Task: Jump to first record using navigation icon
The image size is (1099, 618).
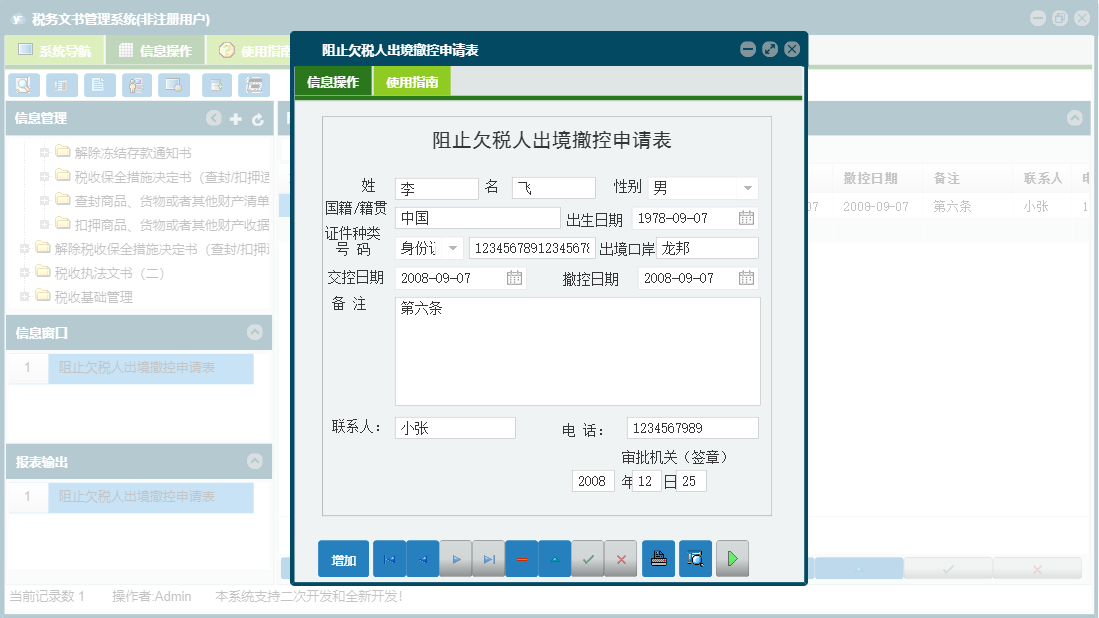Action: (x=389, y=559)
